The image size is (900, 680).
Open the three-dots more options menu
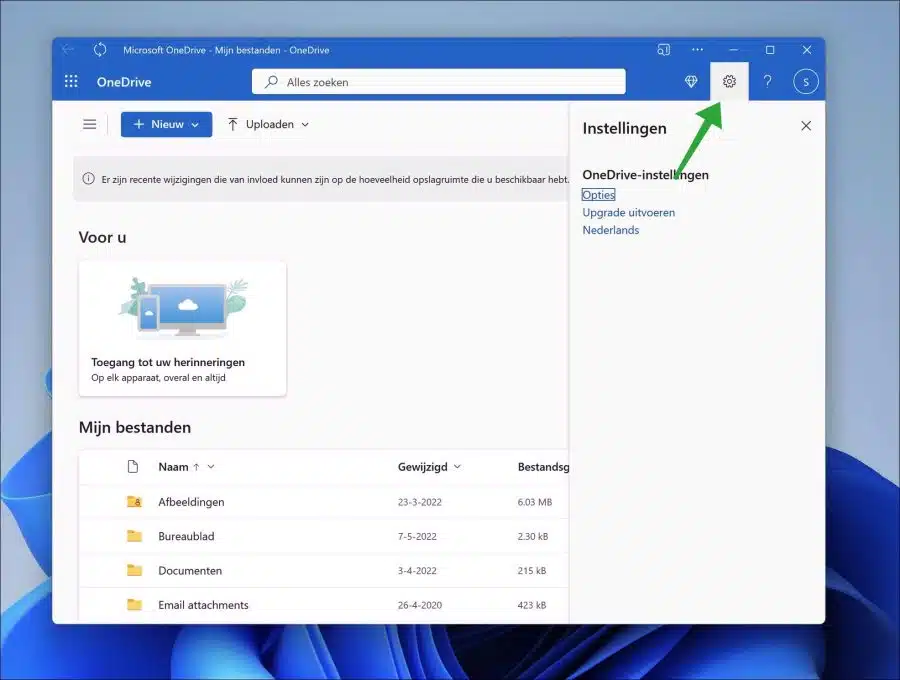(697, 50)
